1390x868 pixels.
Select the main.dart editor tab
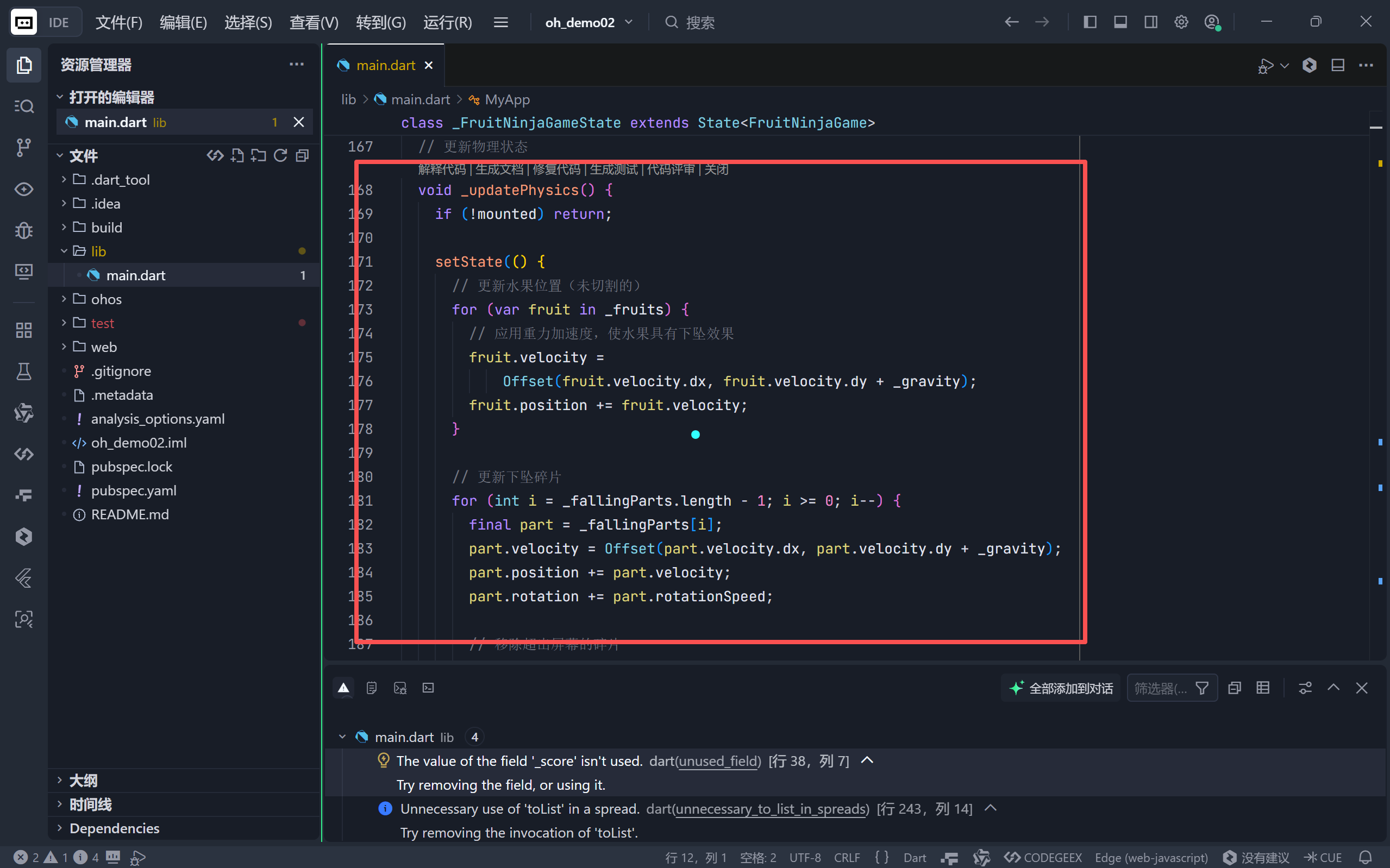click(385, 65)
